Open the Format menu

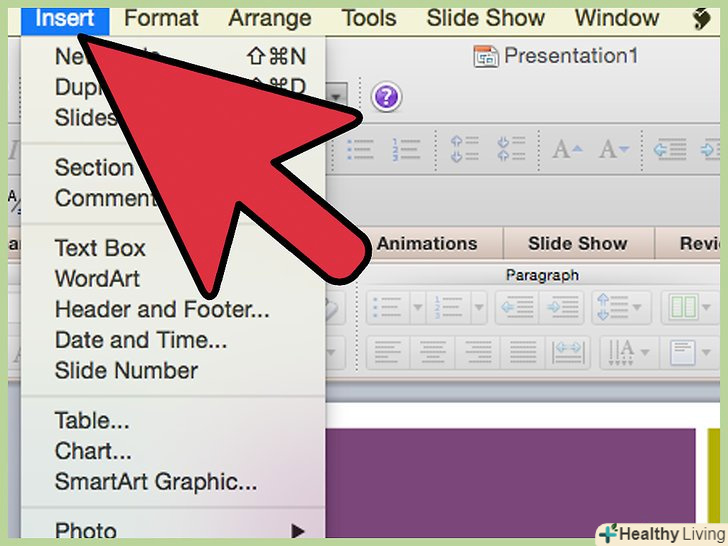click(161, 19)
